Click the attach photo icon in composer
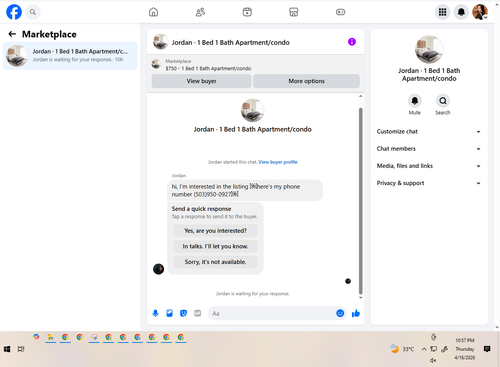500x367 pixels. (169, 313)
